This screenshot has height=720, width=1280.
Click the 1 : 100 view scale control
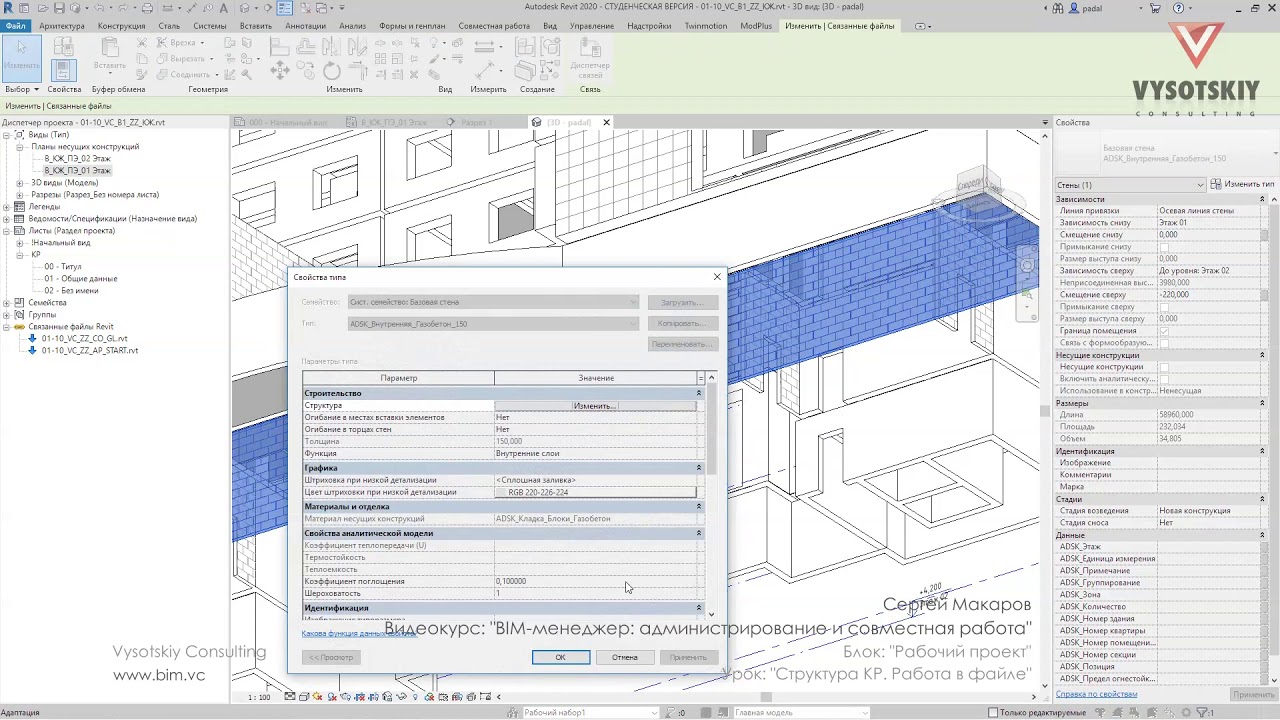[258, 697]
